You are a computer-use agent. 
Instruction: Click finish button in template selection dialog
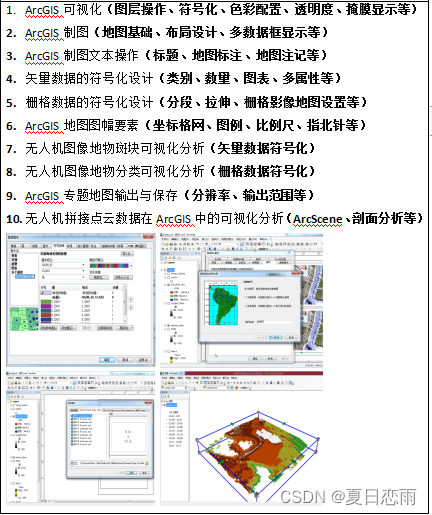click(x=132, y=473)
